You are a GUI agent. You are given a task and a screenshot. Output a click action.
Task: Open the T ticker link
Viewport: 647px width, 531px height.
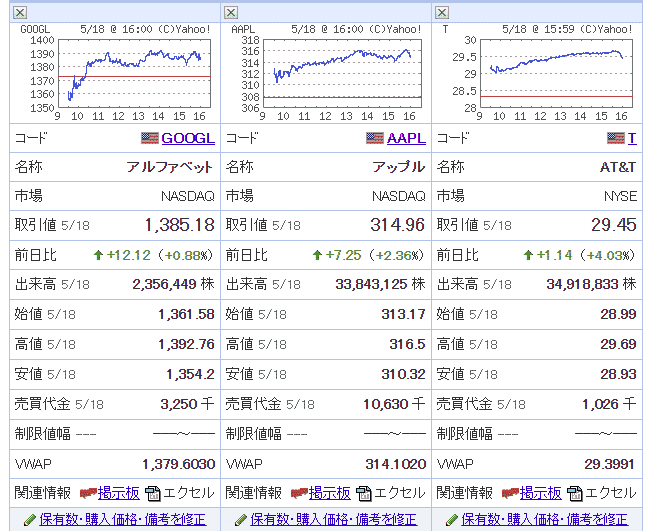tap(632, 138)
